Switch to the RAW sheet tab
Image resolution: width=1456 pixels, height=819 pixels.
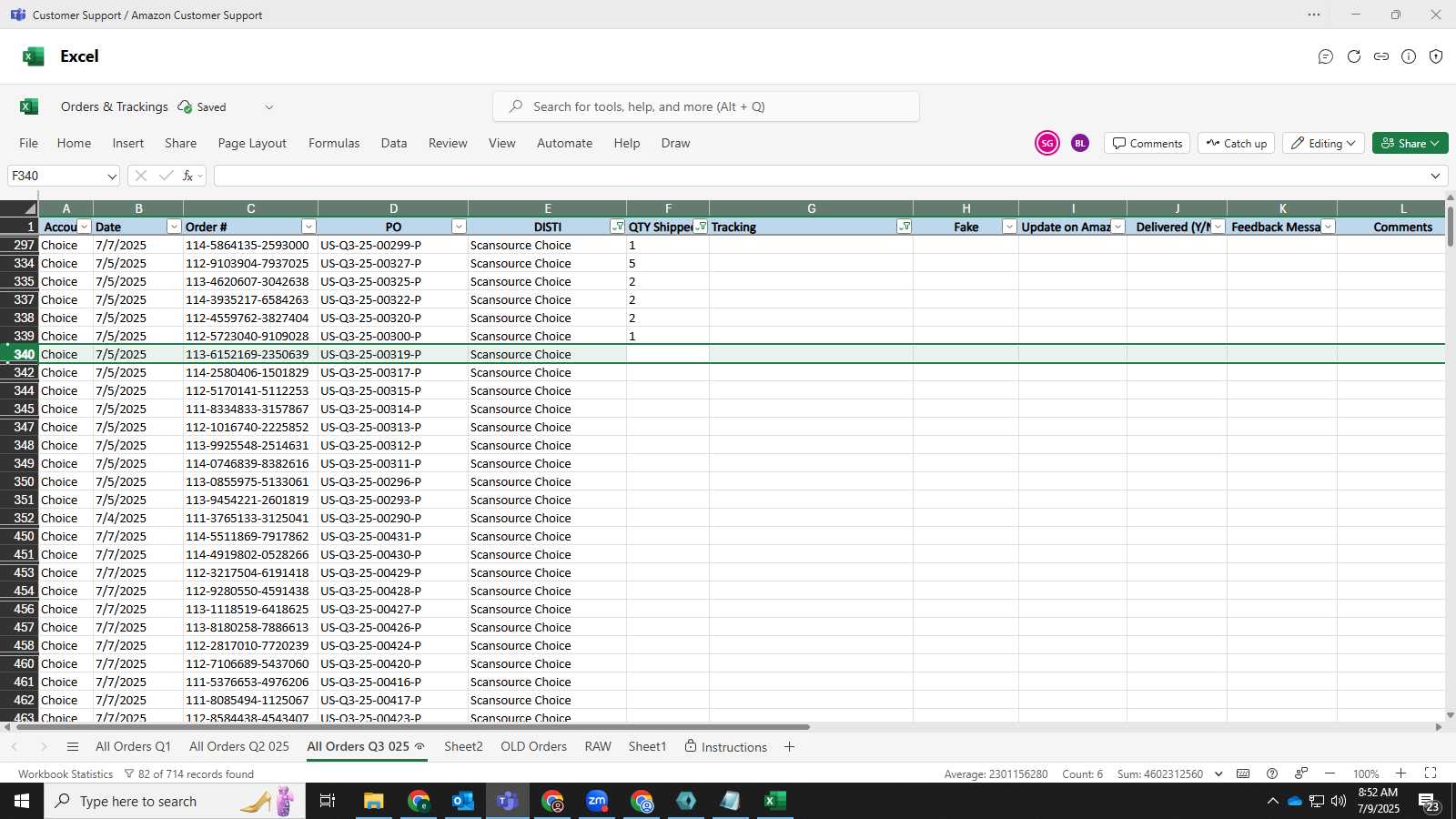tap(598, 746)
